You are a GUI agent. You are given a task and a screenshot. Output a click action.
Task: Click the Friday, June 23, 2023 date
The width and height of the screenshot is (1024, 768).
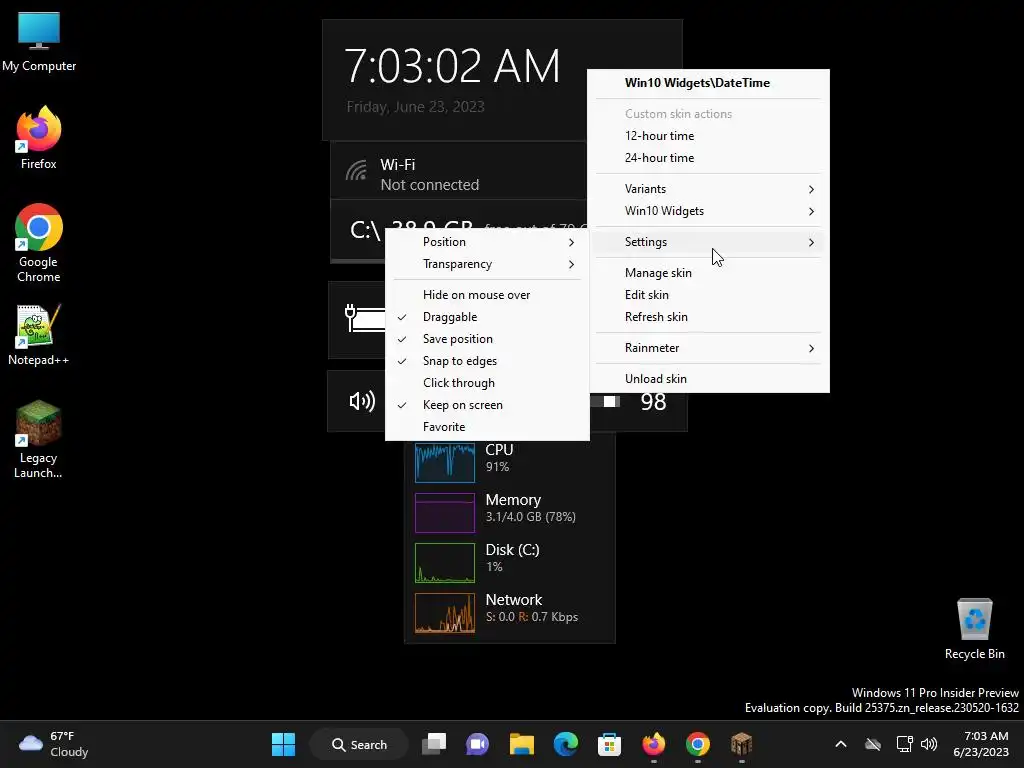coord(415,106)
